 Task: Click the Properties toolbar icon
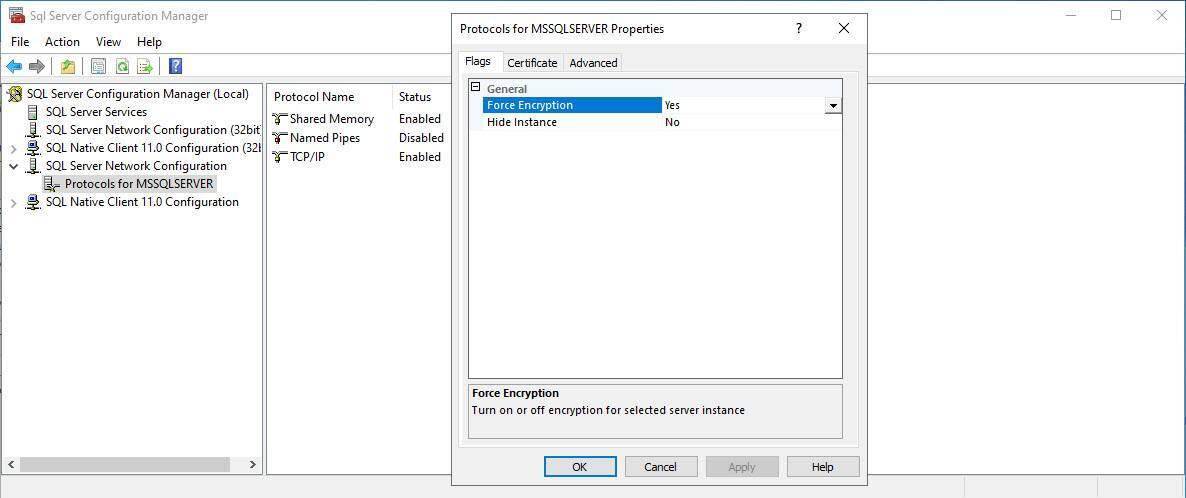[x=98, y=67]
